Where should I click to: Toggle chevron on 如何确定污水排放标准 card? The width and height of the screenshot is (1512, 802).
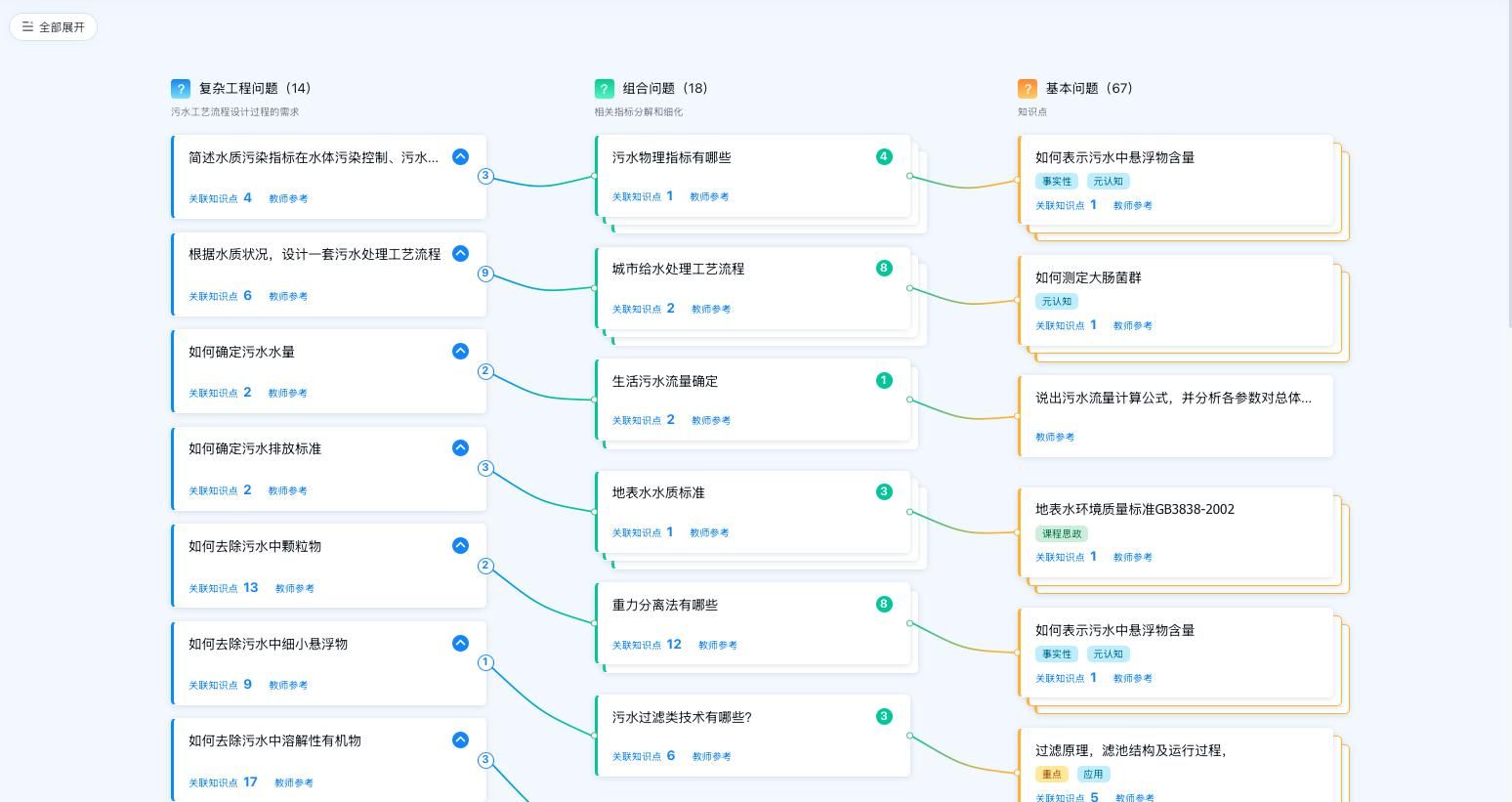[460, 448]
